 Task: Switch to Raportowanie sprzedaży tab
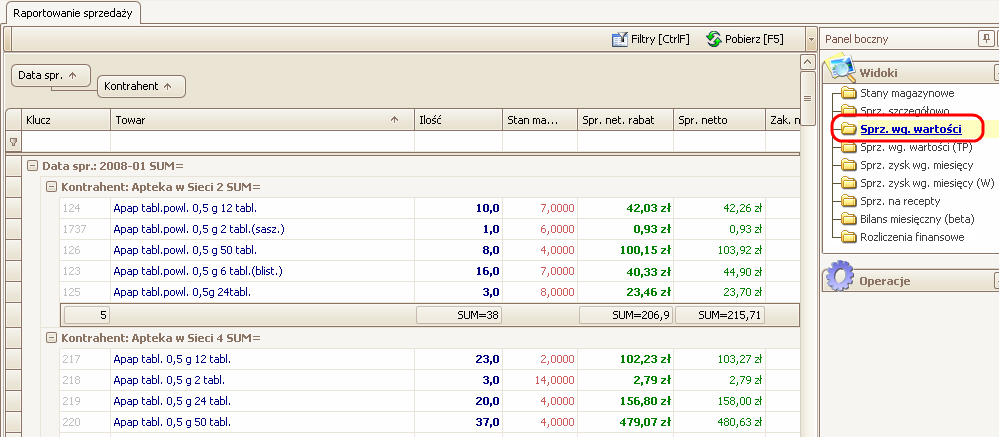73,13
